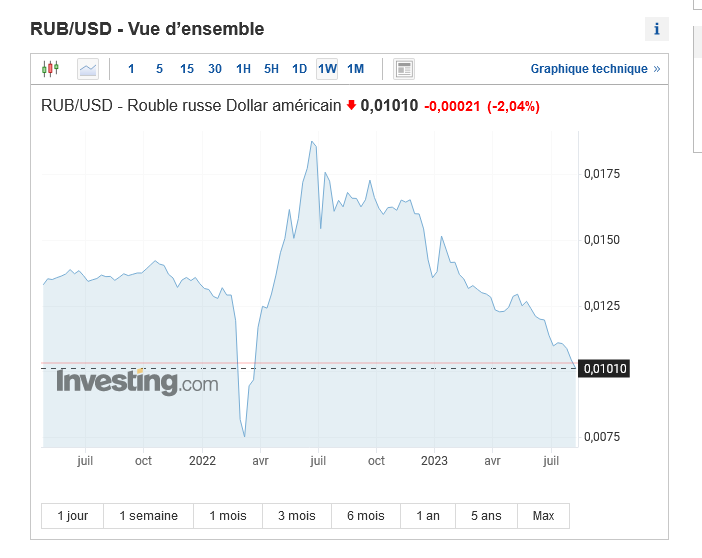Select the 1-minute interval

[x=131, y=69]
